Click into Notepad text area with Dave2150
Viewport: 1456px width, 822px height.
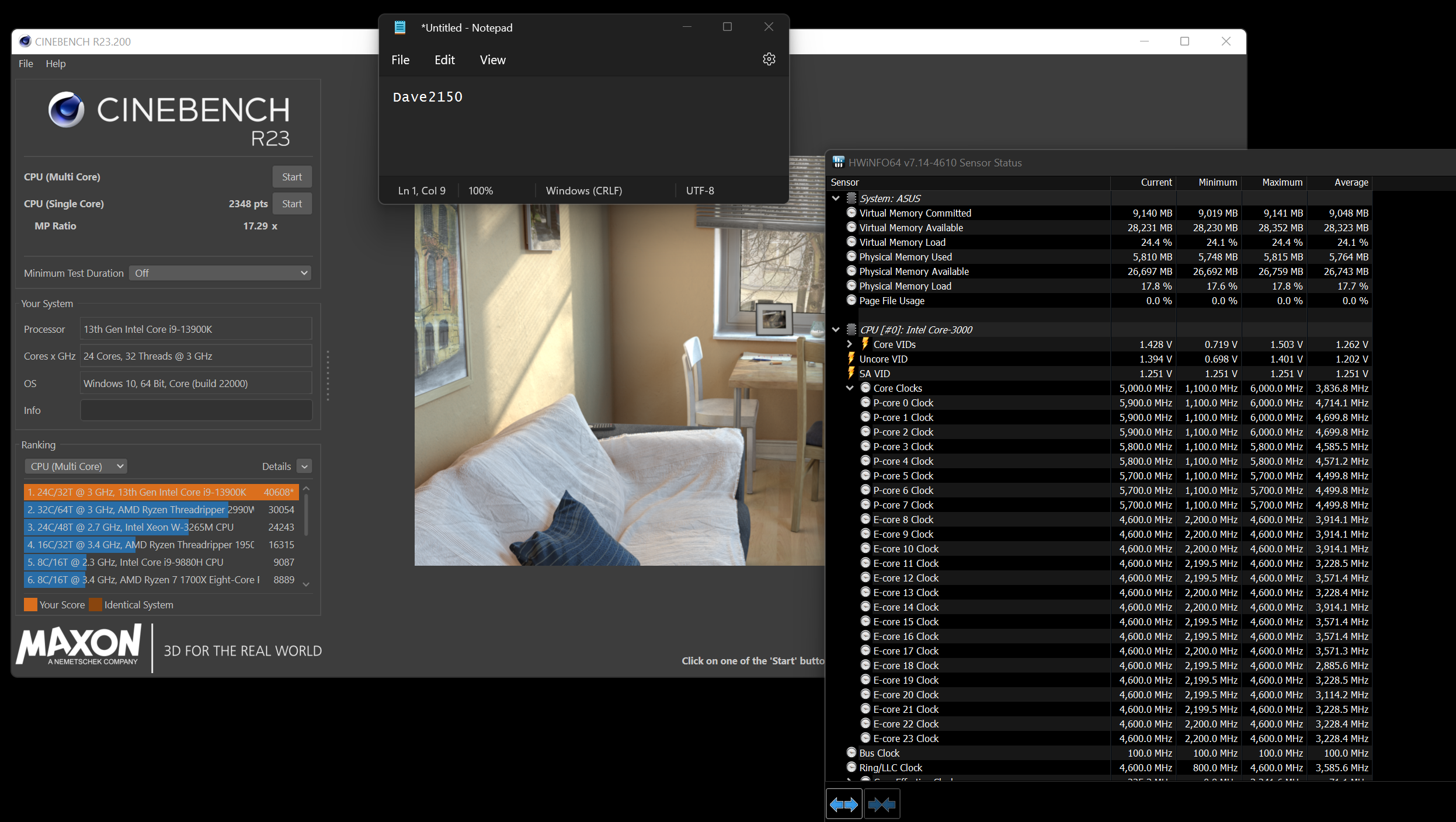pyautogui.click(x=583, y=126)
